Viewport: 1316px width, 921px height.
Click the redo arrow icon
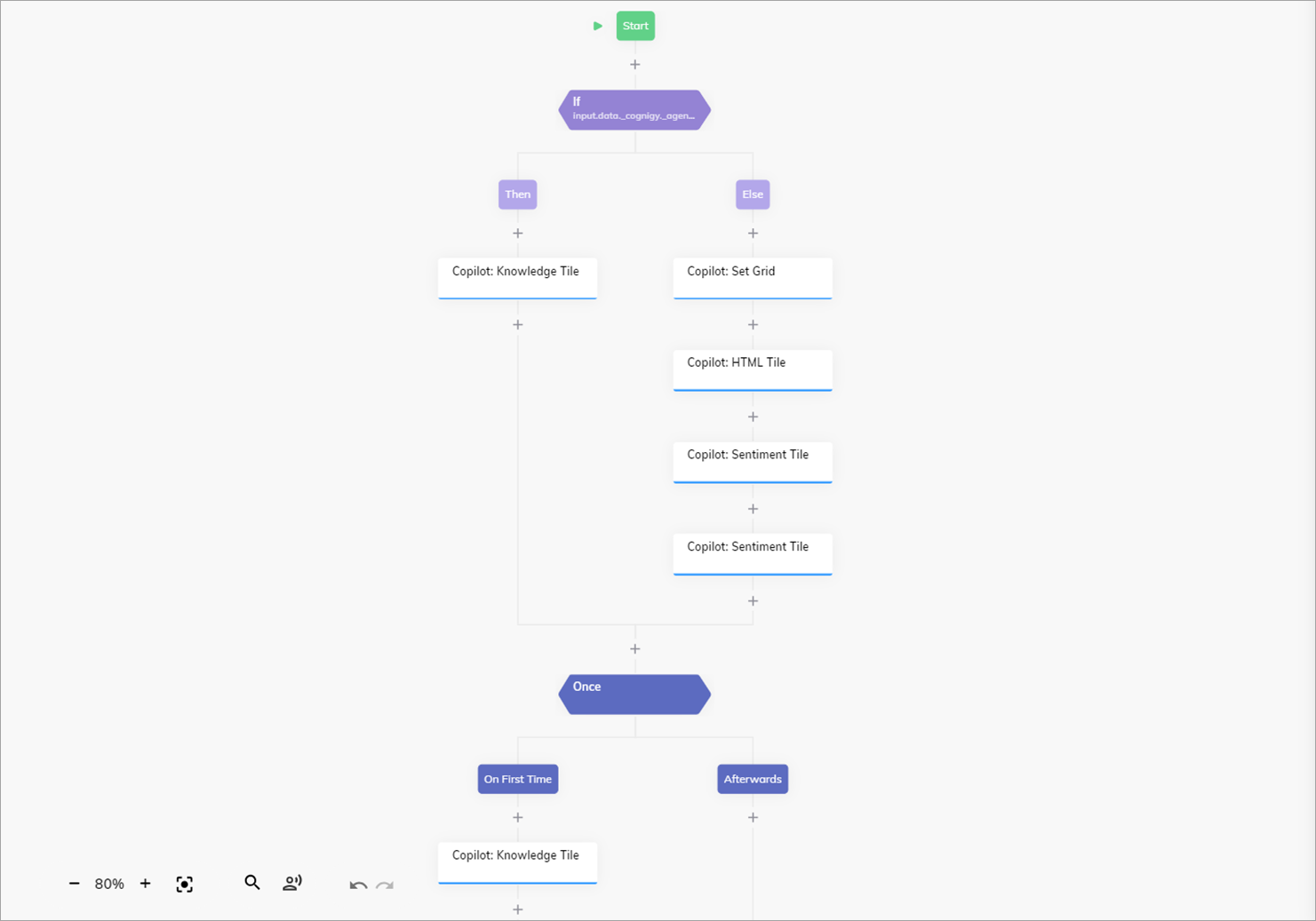coord(384,885)
